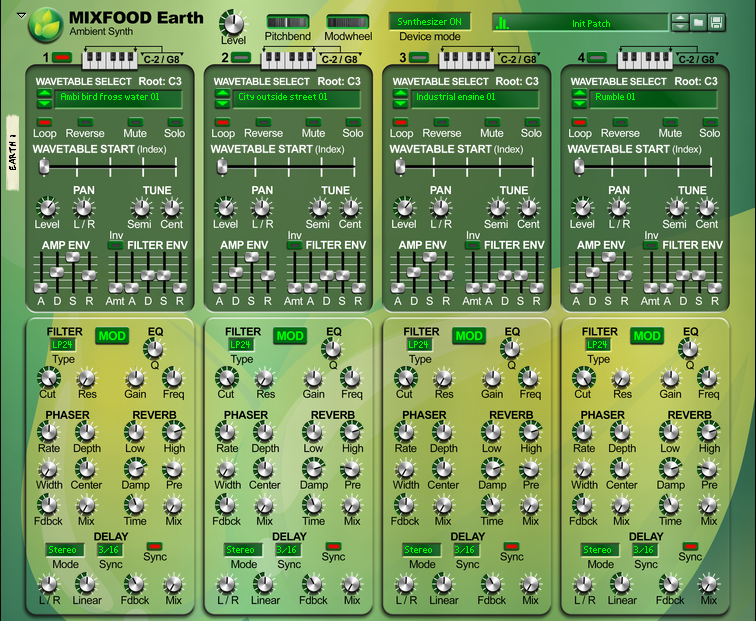Screen dimensions: 756x621
Task: Step through patches with up/down arrows
Action: [x=680, y=23]
